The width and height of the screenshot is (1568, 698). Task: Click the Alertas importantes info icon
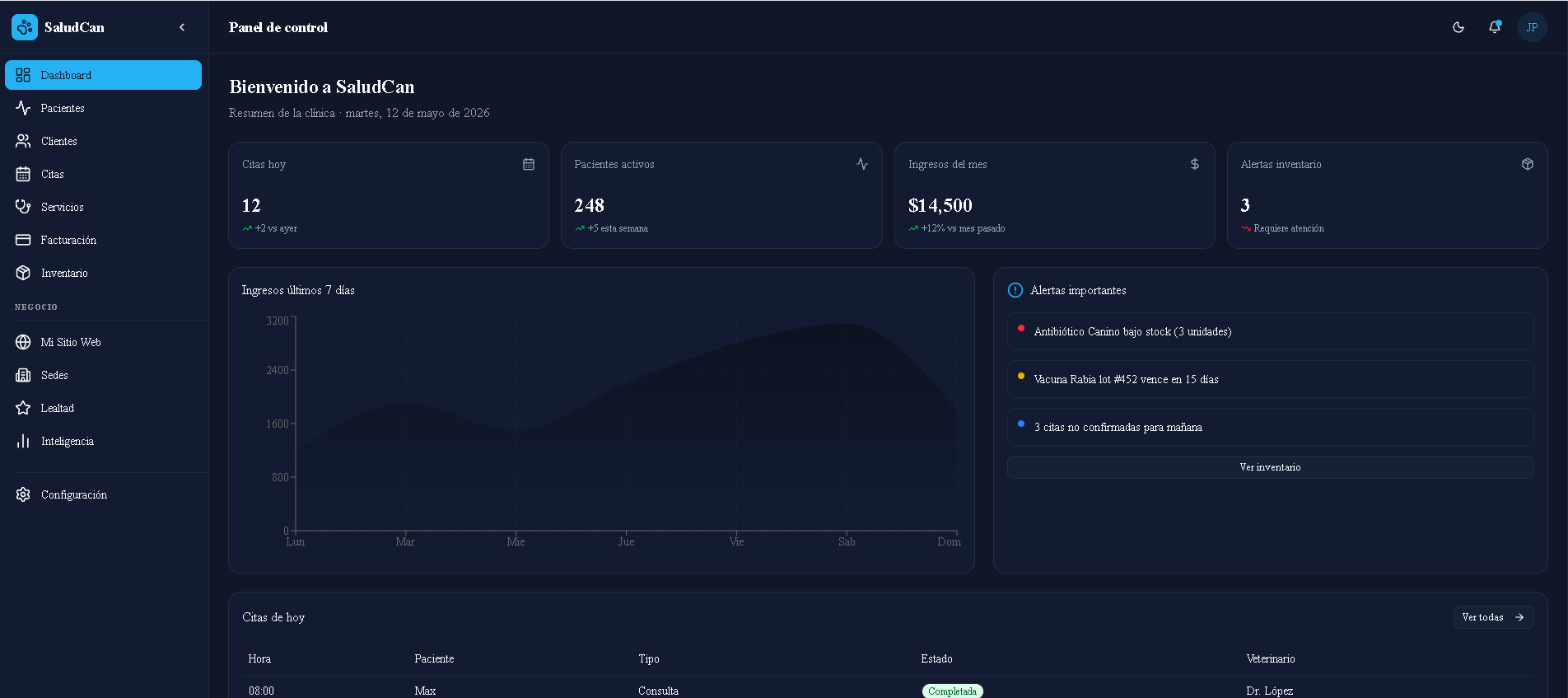coord(1015,290)
